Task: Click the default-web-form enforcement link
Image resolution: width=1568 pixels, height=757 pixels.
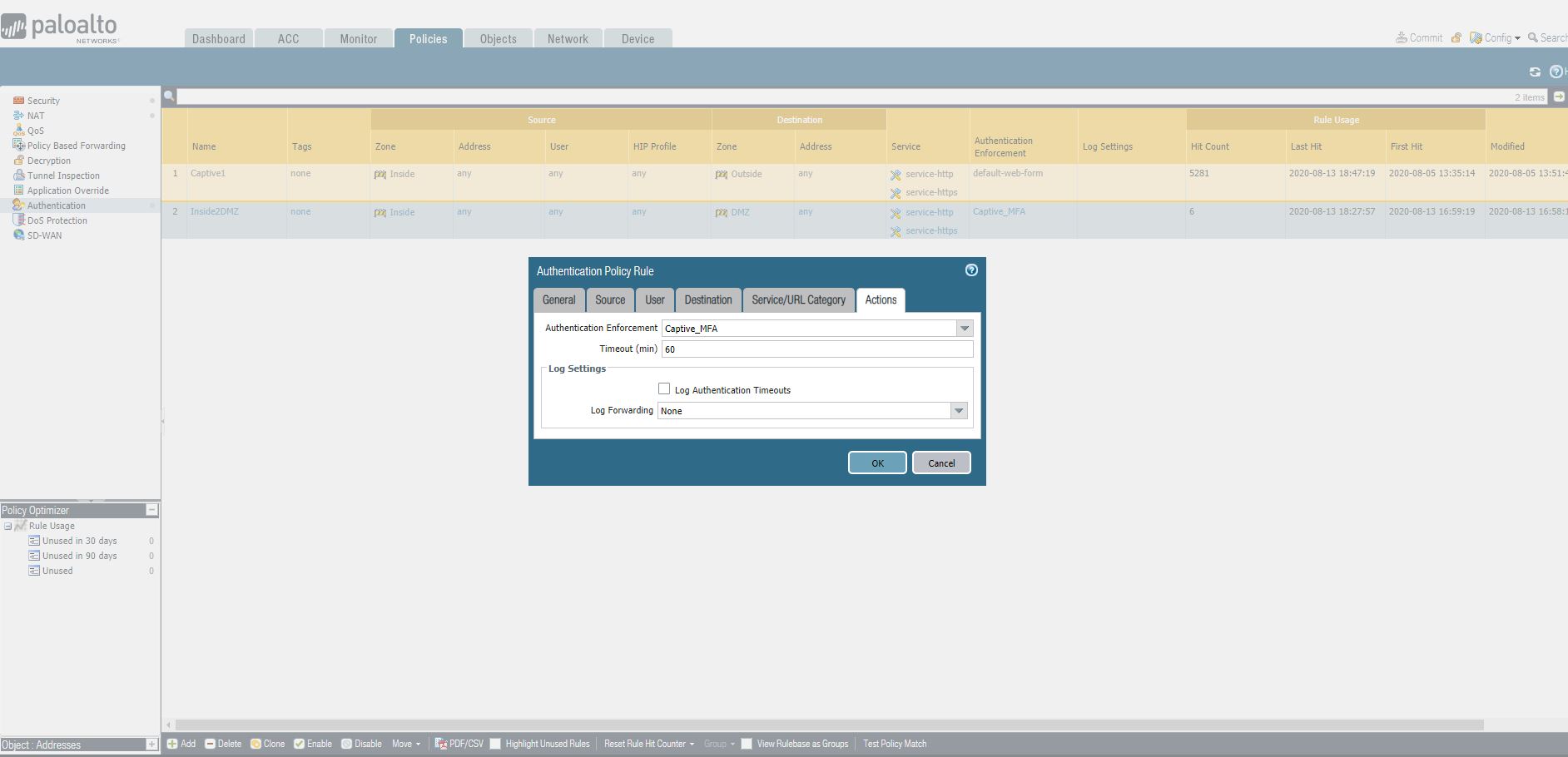Action: [x=1008, y=173]
